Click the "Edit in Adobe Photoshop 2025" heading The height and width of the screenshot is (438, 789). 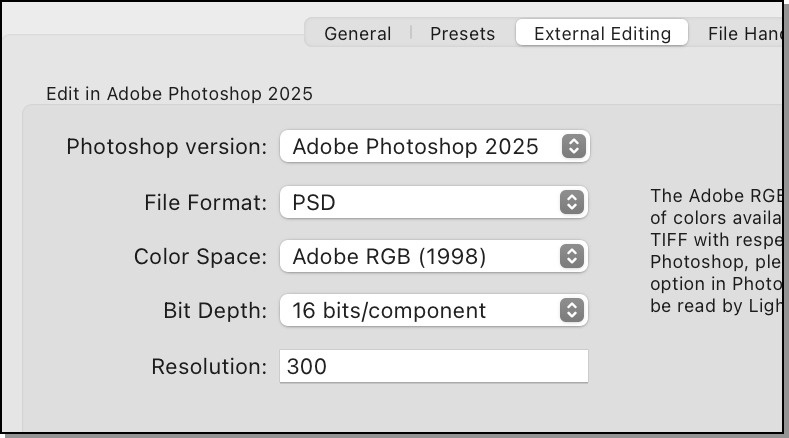tap(179, 94)
